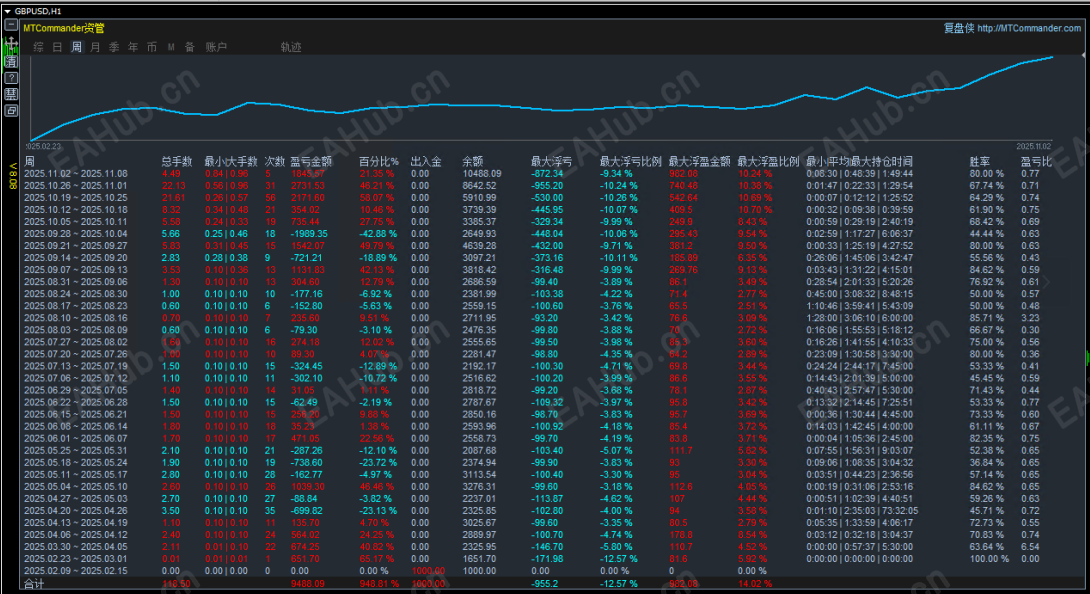This screenshot has height=594, width=1090.
Task: Open the 账户 account tab
Action: tap(216, 47)
